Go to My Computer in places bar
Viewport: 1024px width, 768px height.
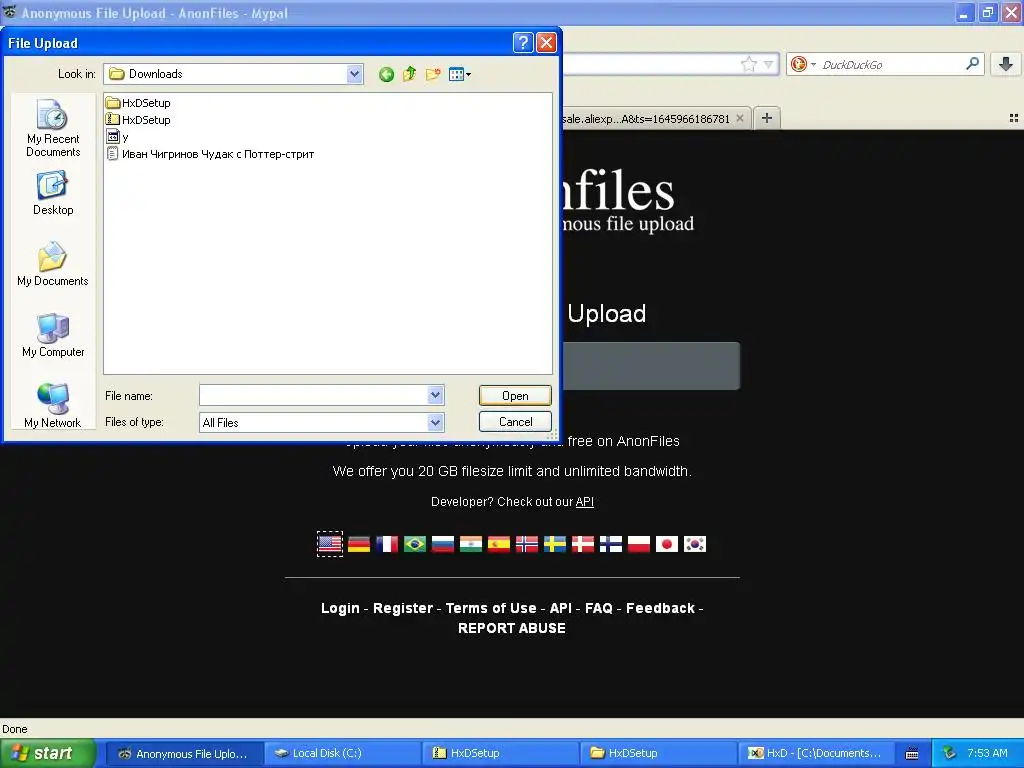point(53,335)
